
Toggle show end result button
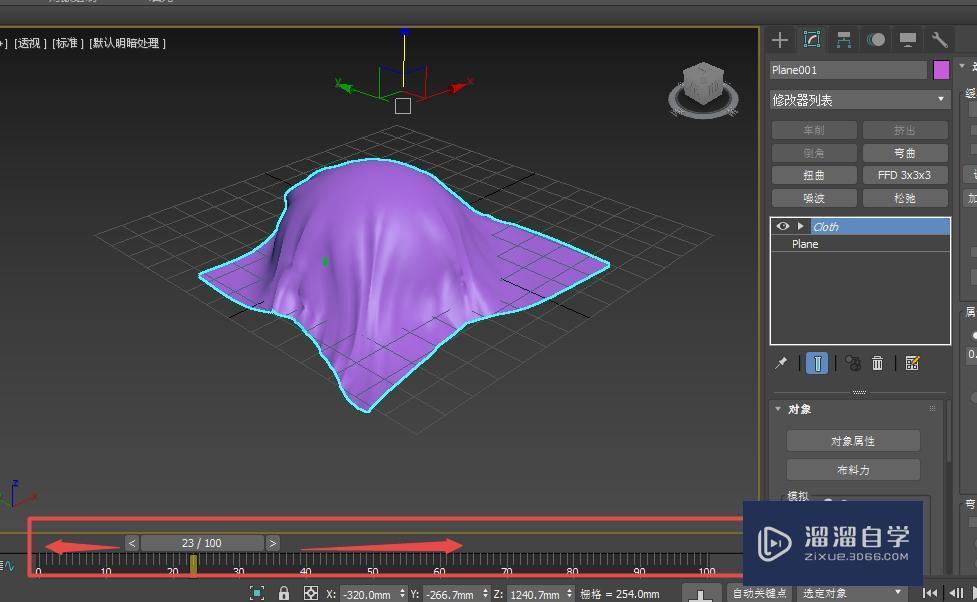(817, 363)
